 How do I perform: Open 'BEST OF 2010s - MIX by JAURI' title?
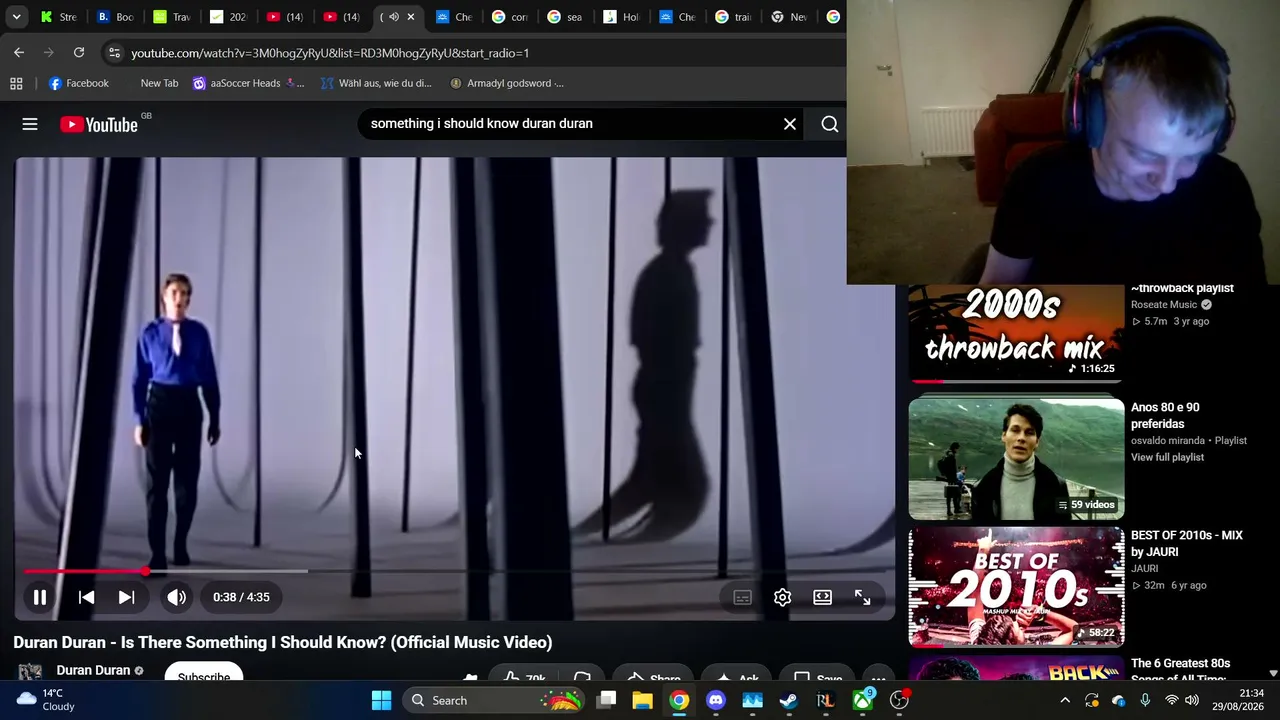(1187, 543)
